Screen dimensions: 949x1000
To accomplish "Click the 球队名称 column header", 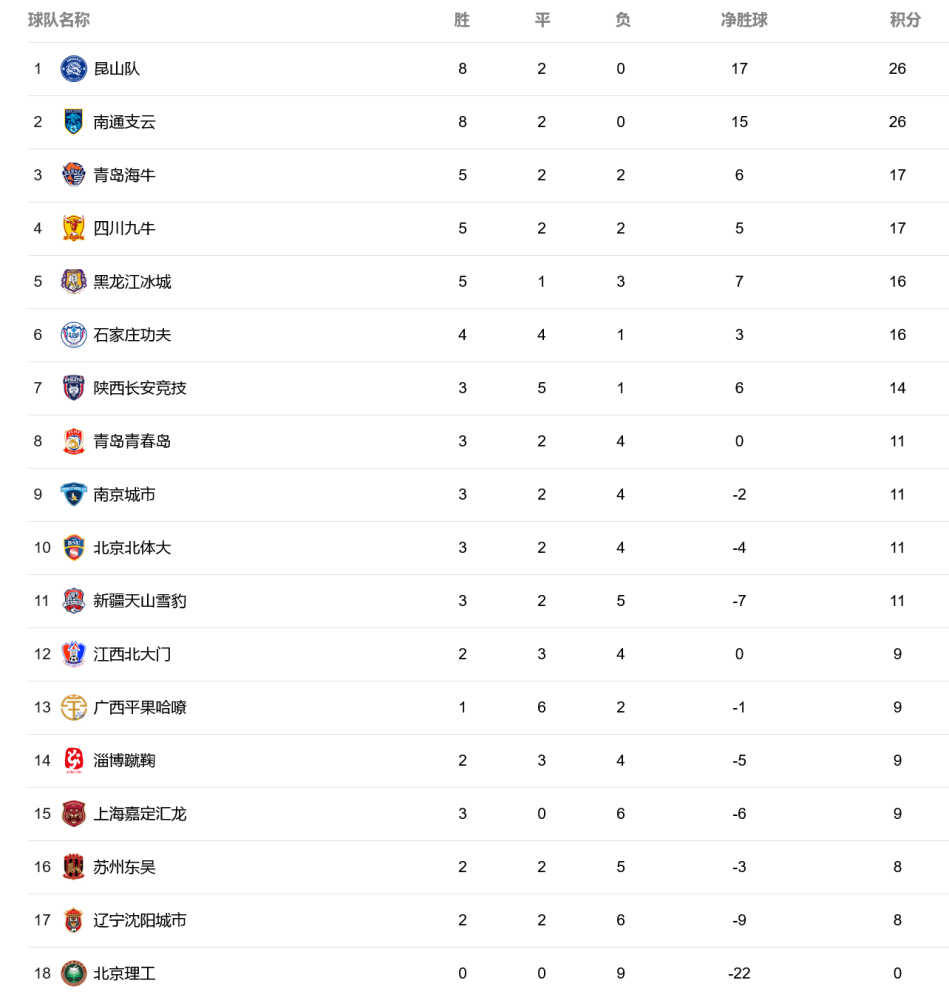I will (59, 20).
